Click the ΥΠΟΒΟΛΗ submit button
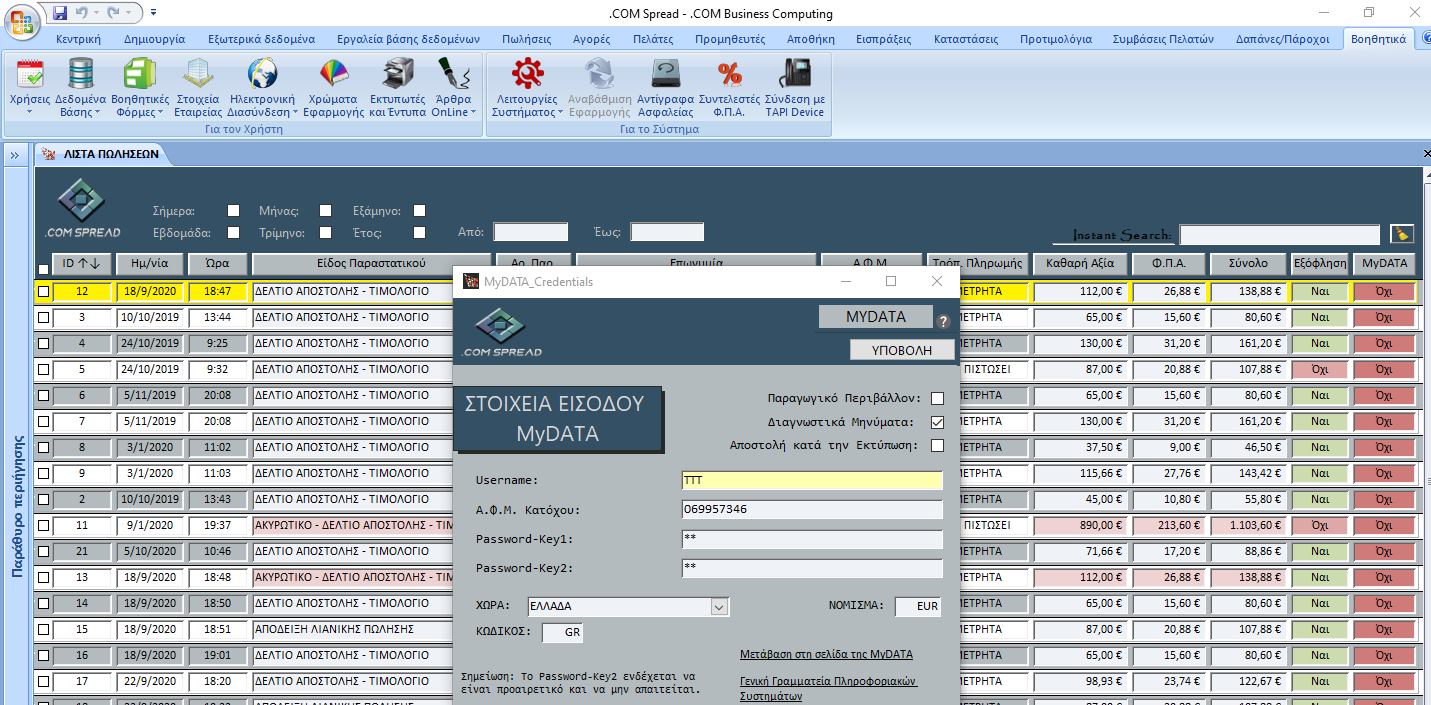Screen dimensions: 1431x705 coord(902,350)
